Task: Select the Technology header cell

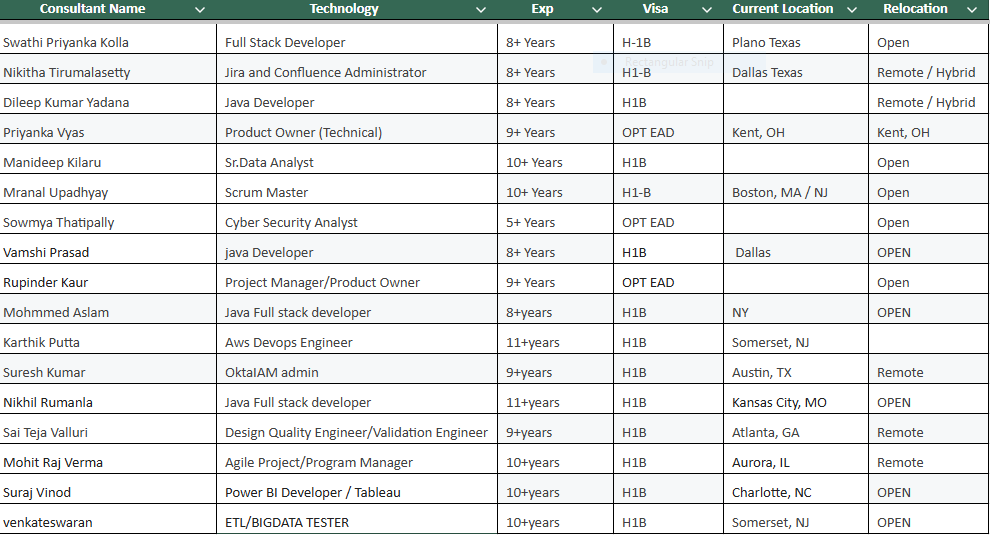Action: (357, 9)
